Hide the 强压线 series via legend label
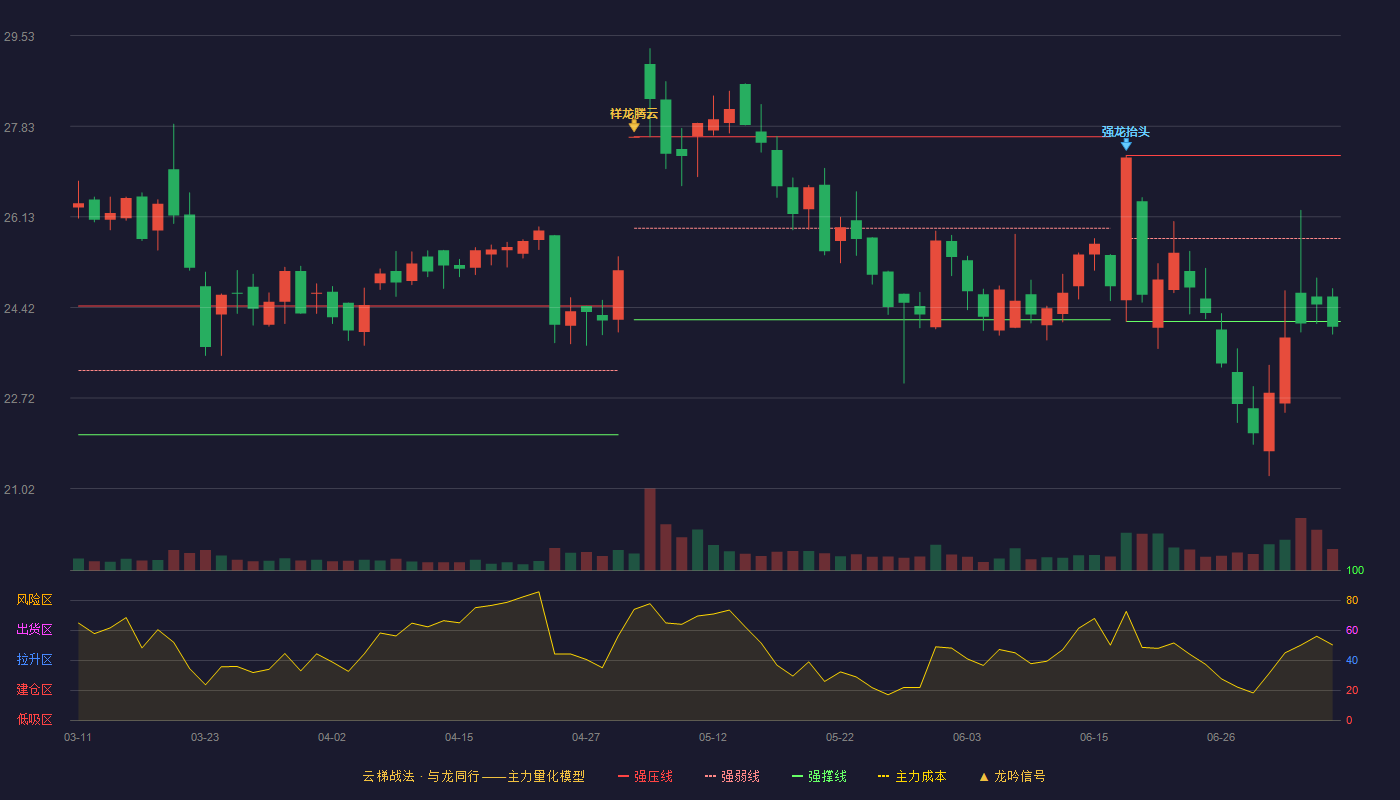 tap(653, 777)
